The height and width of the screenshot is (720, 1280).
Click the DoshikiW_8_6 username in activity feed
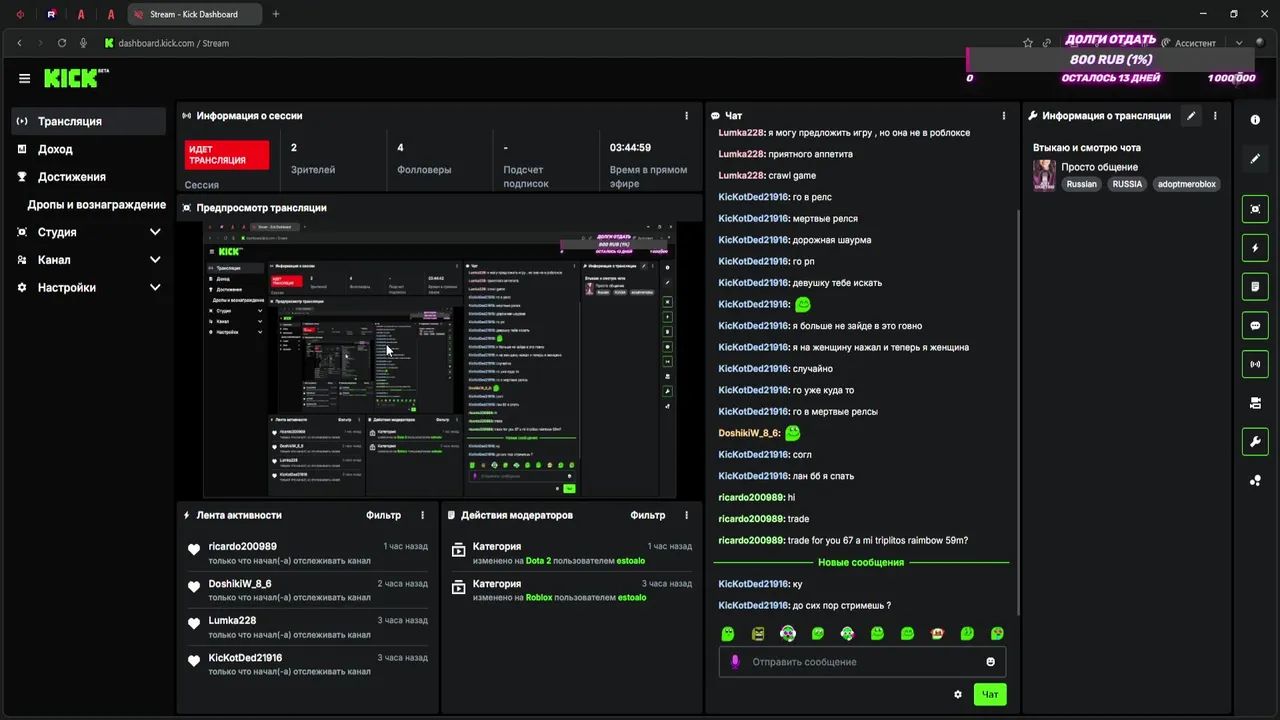pos(239,584)
